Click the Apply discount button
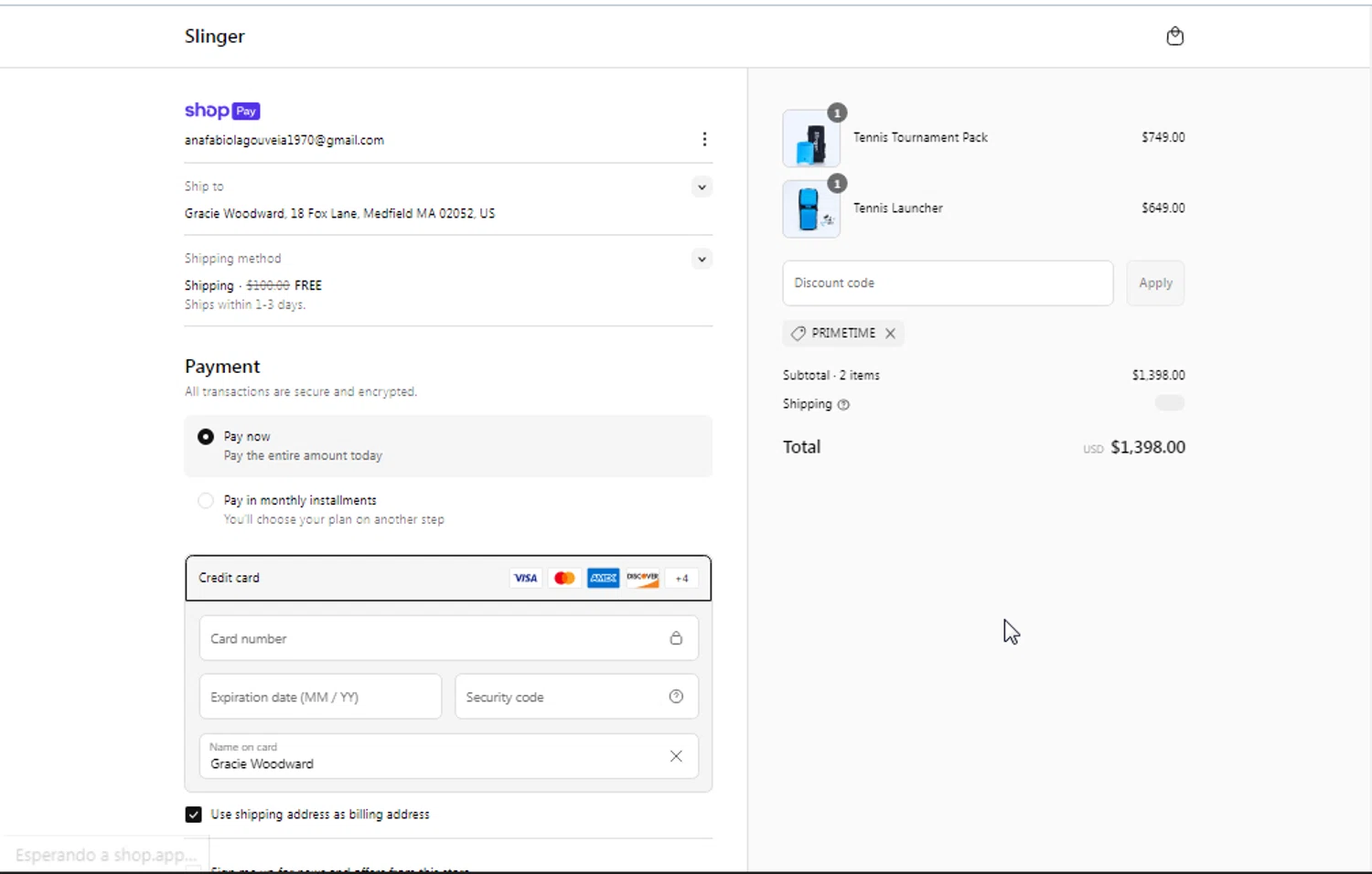This screenshot has width=1372, height=874. click(x=1155, y=283)
